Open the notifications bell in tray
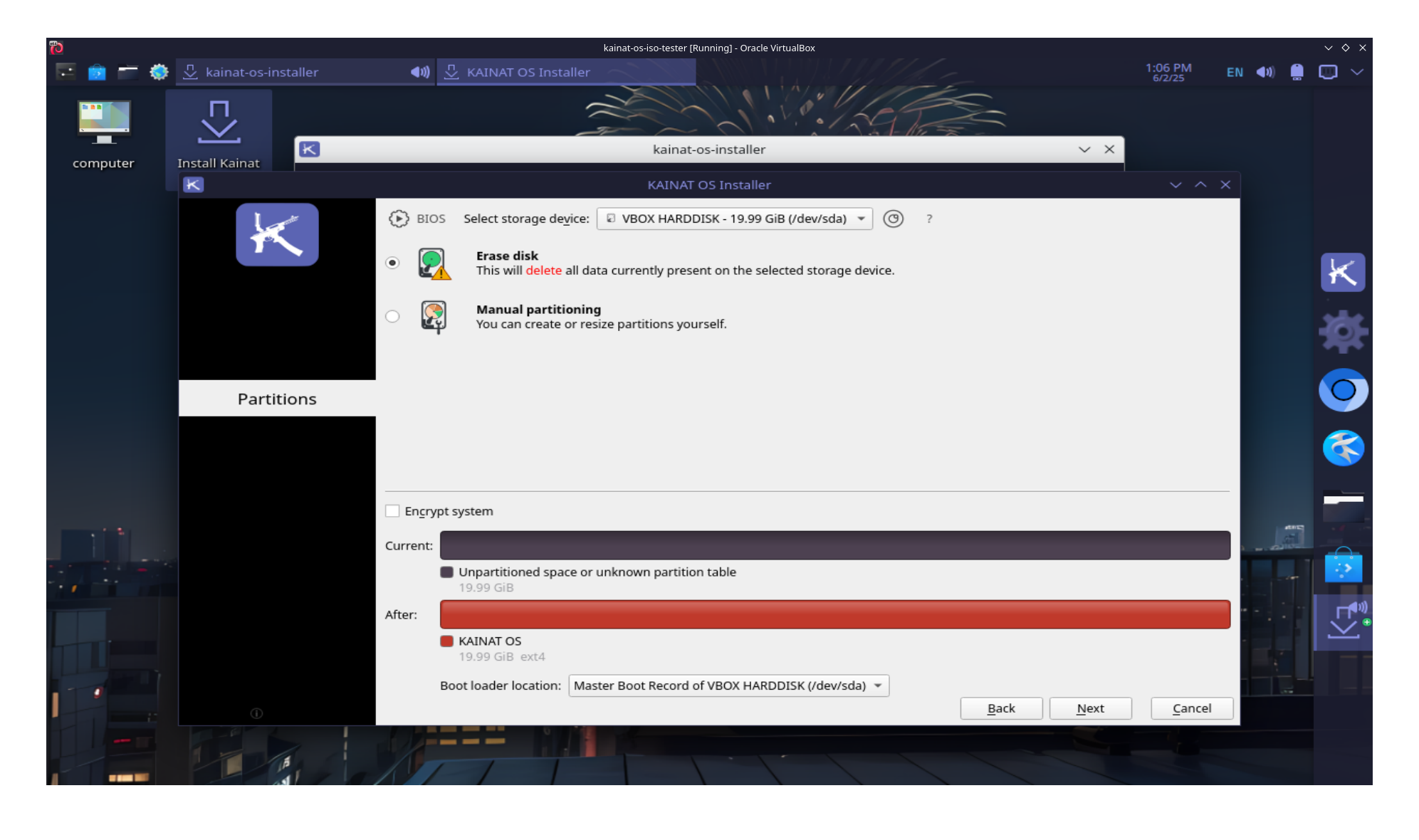Viewport: 1419px width, 840px height. [1297, 72]
